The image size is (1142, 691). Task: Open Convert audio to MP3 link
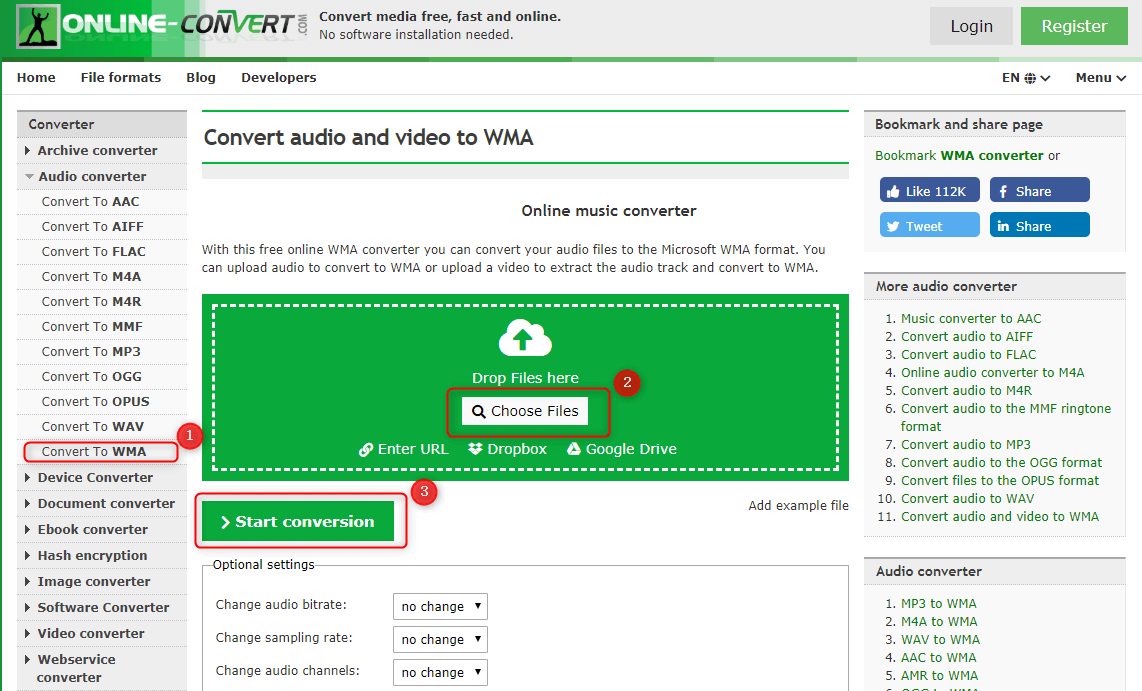coord(966,445)
